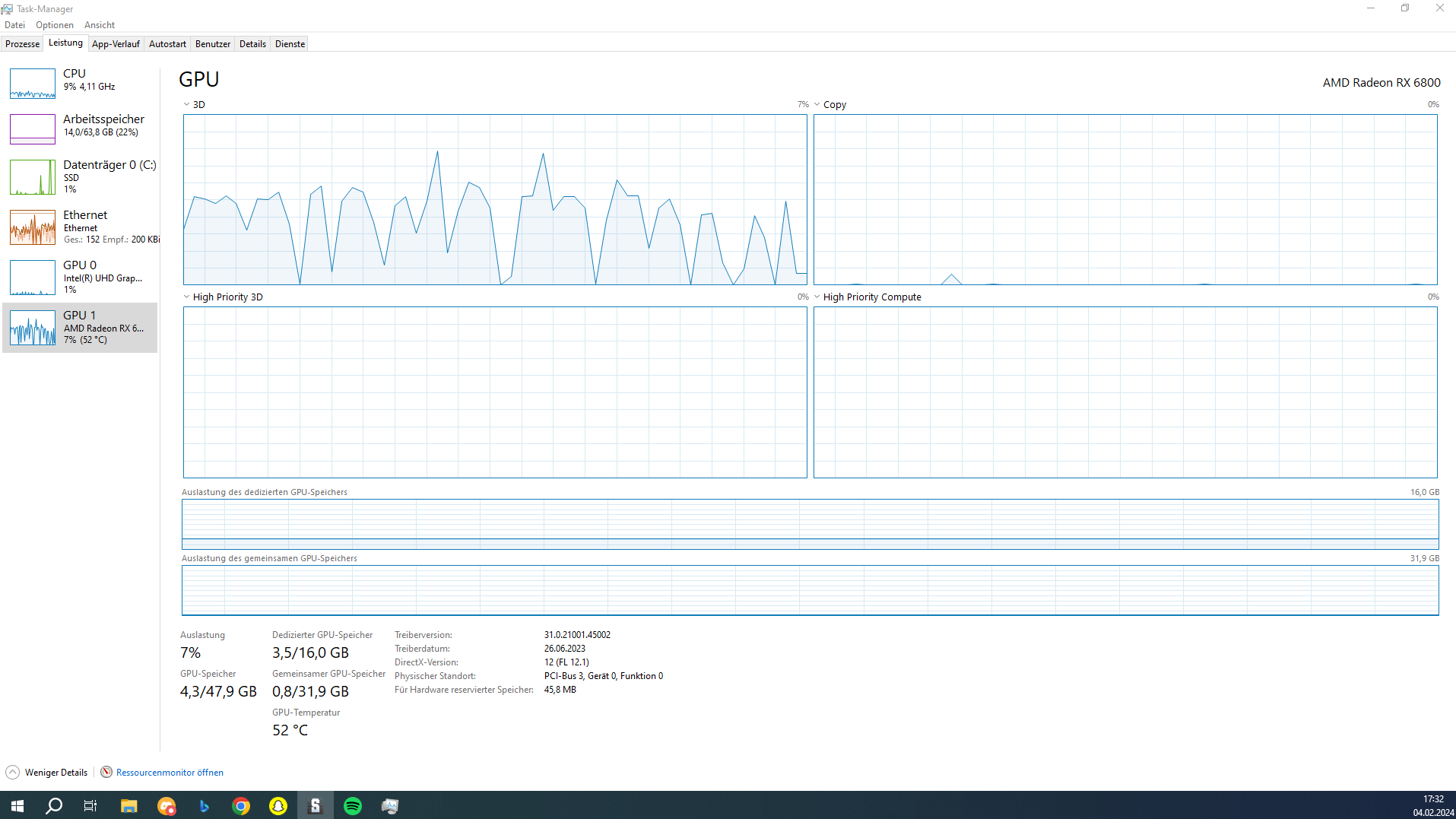Select the Datenträger 0 (C:) graph thumbnail
1456x819 pixels.
point(33,177)
